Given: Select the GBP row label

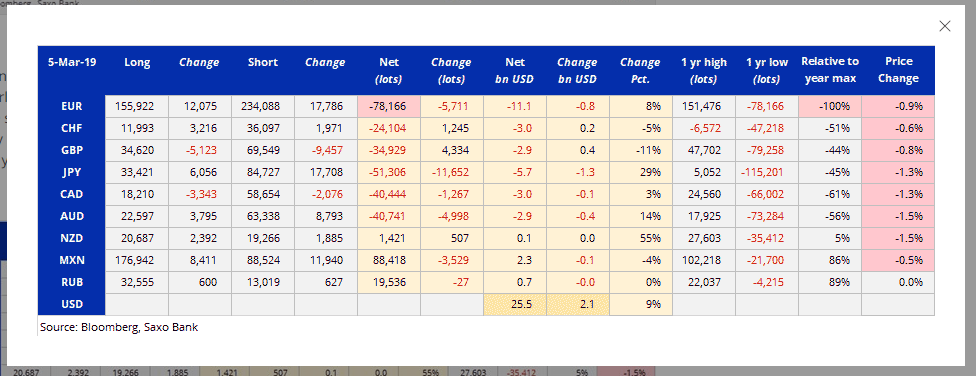Looking at the screenshot, I should (72, 150).
